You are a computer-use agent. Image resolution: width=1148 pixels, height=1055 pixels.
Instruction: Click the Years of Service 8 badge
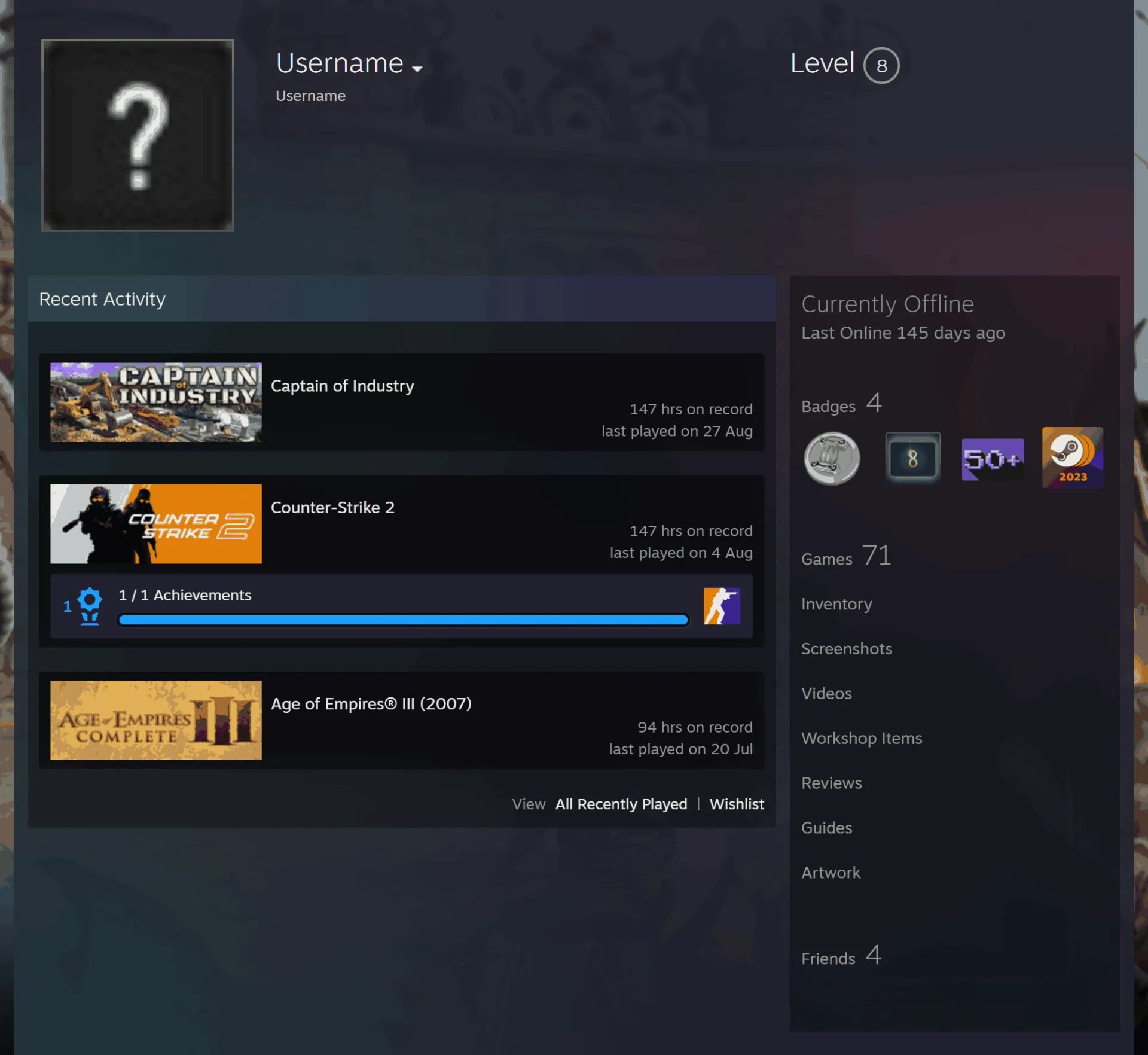(x=912, y=459)
